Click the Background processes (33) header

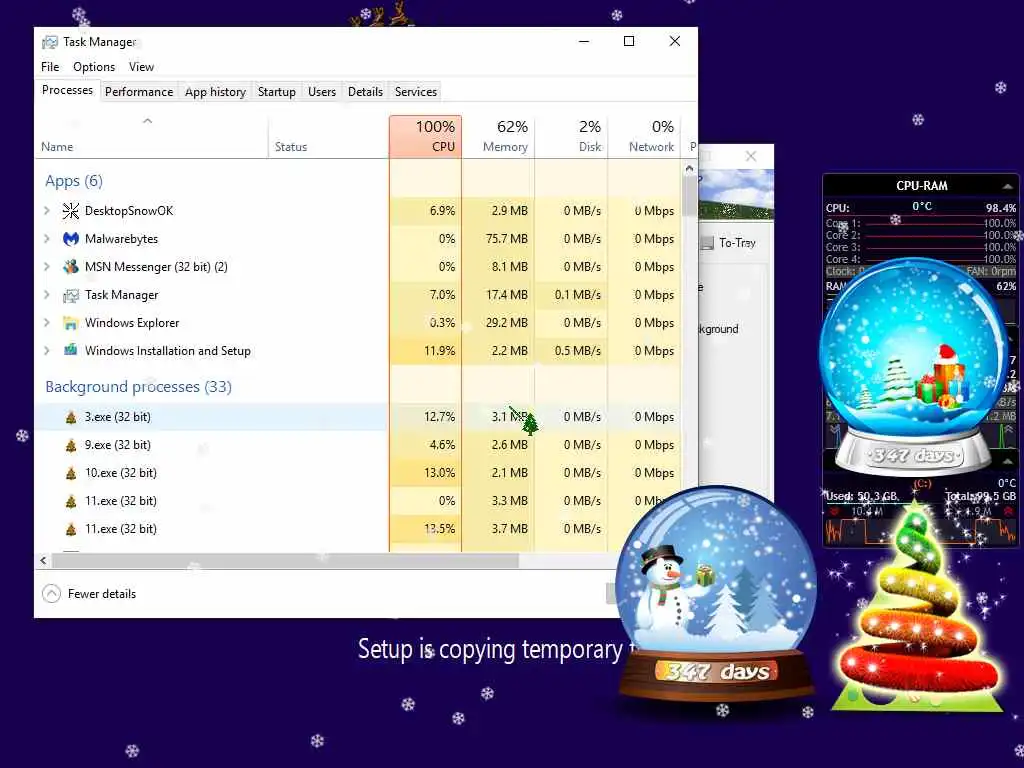click(138, 387)
